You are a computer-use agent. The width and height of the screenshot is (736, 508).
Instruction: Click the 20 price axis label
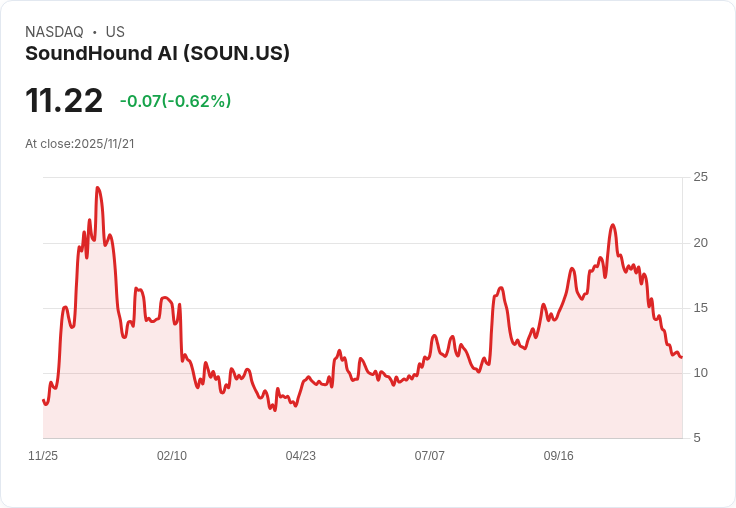point(700,243)
